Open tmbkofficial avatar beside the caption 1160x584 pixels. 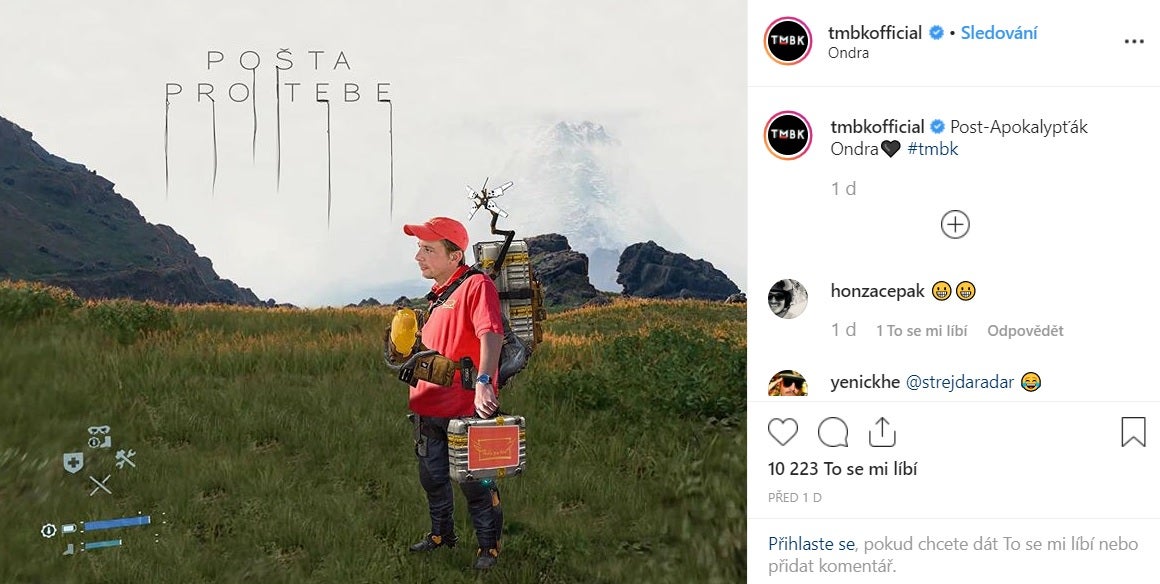coord(788,135)
